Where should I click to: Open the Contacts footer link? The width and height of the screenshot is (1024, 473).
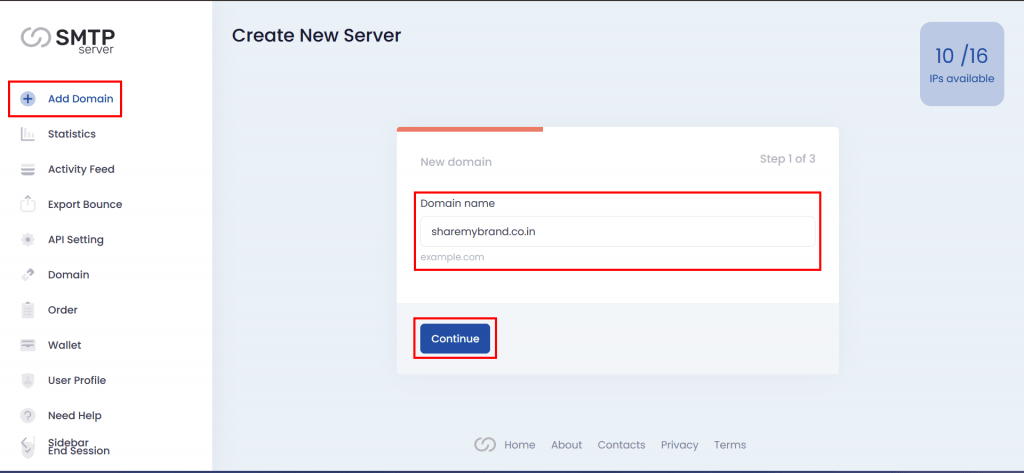621,445
